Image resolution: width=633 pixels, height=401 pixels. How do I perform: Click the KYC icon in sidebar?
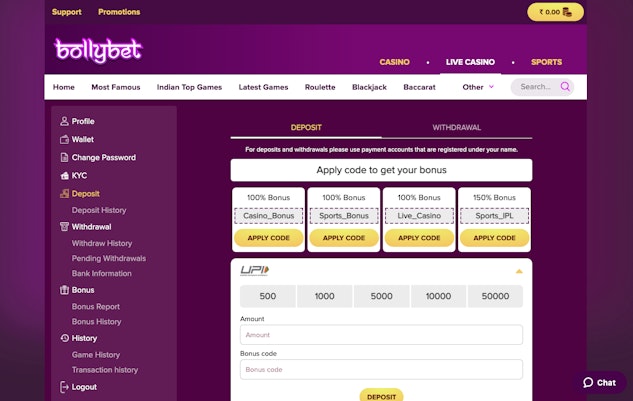(x=65, y=175)
